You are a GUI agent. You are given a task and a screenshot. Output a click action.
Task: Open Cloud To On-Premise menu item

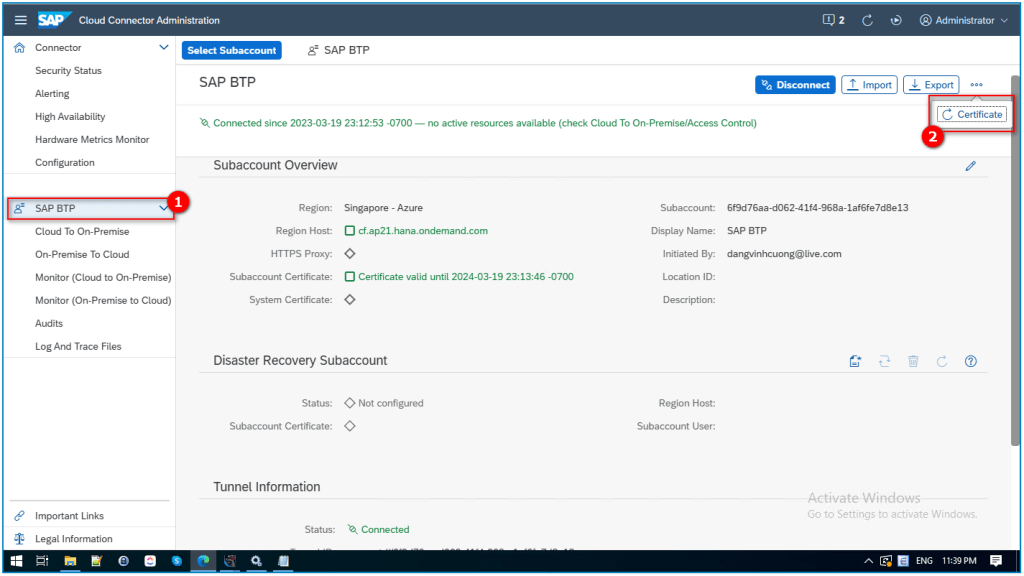82,231
